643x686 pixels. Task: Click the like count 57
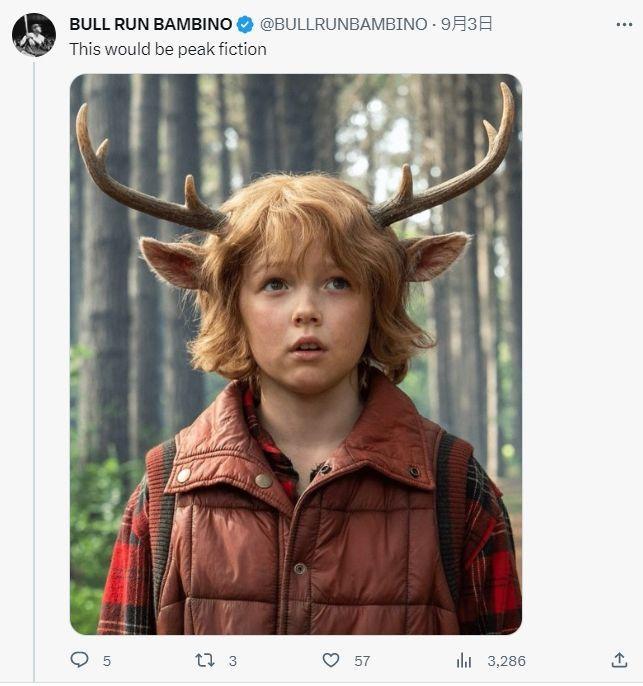pos(362,661)
